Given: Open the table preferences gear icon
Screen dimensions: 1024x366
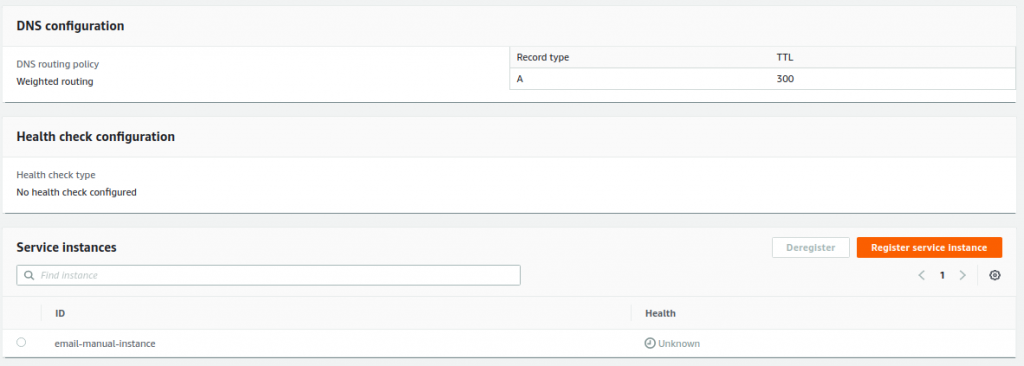Looking at the screenshot, I should pyautogui.click(x=995, y=275).
